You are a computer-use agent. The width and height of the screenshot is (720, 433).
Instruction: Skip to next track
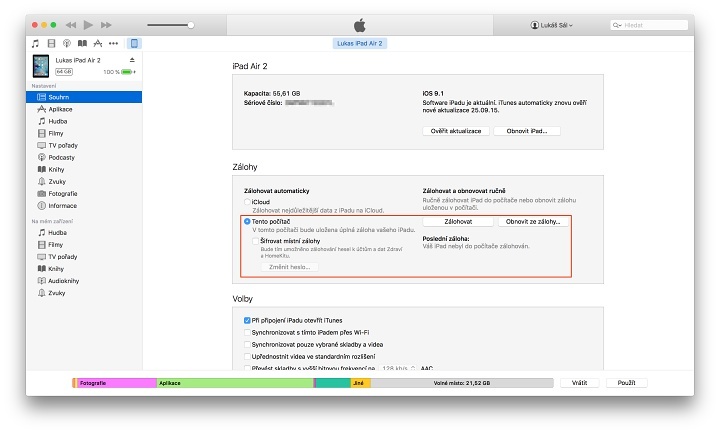(106, 25)
